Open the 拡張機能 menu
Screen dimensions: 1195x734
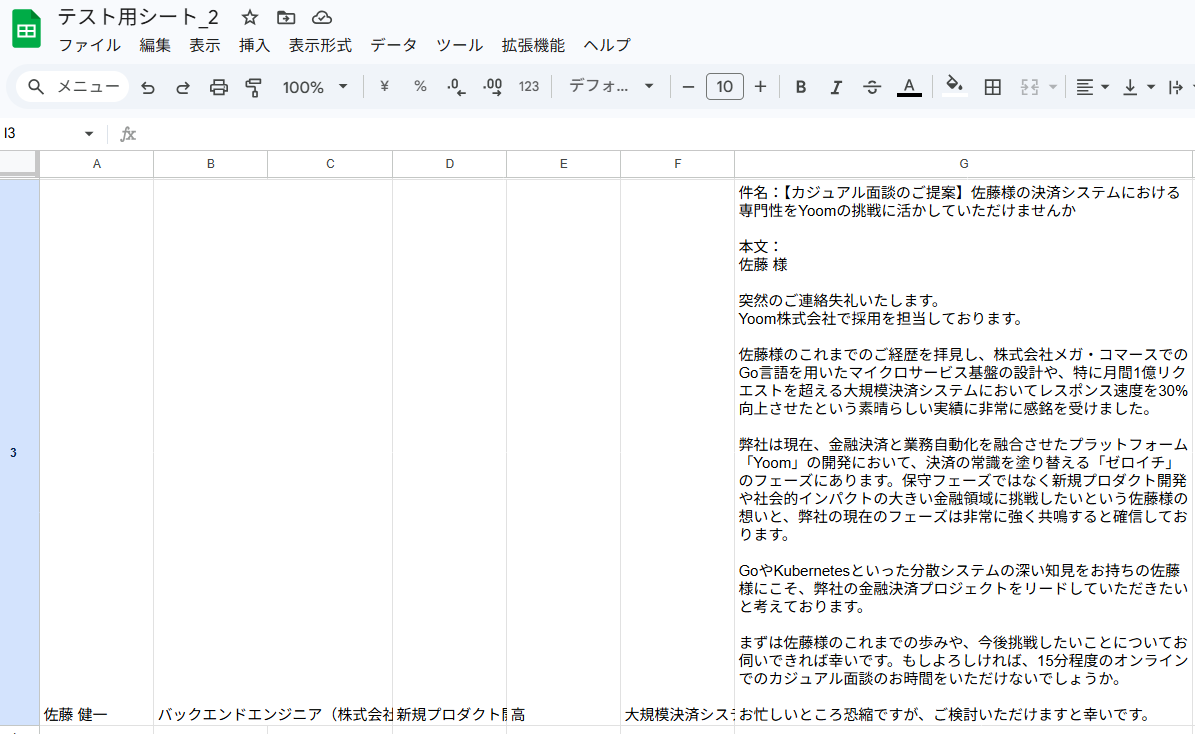[533, 45]
